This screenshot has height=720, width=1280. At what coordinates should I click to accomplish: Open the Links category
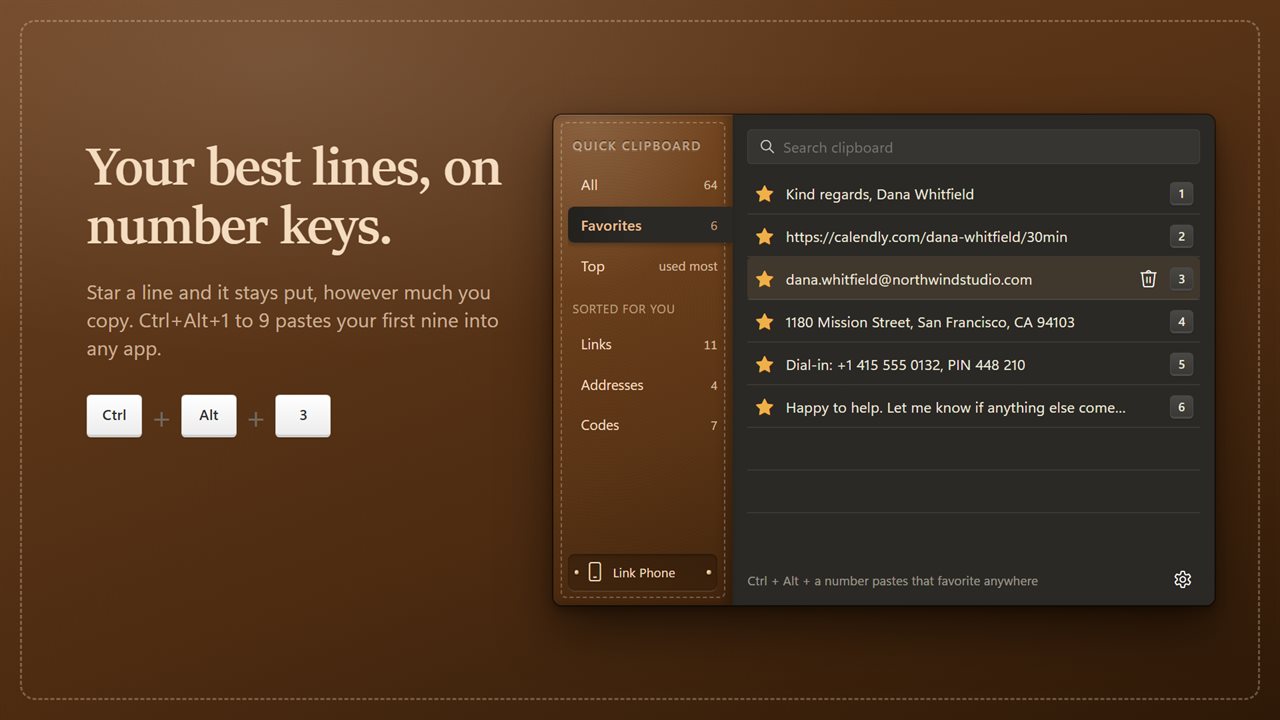coord(648,344)
